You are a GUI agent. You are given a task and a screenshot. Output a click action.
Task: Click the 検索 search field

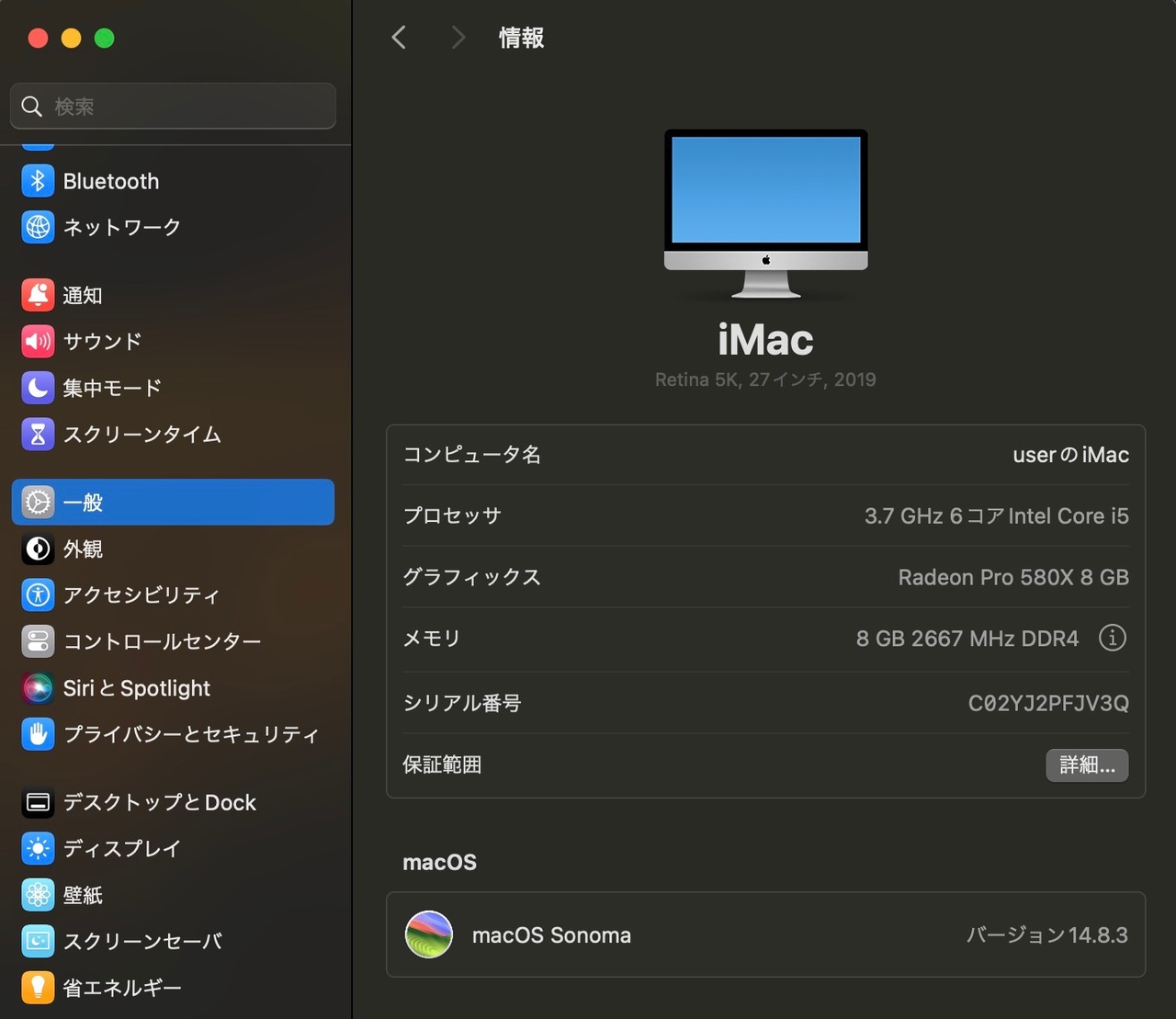pos(184,107)
